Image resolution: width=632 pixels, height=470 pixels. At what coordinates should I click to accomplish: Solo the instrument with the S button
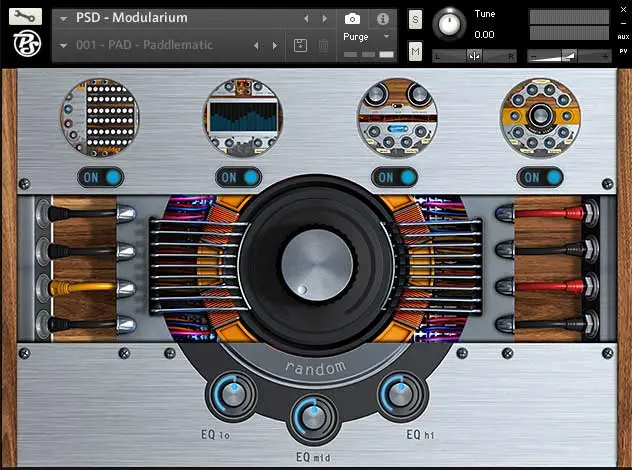(x=415, y=19)
